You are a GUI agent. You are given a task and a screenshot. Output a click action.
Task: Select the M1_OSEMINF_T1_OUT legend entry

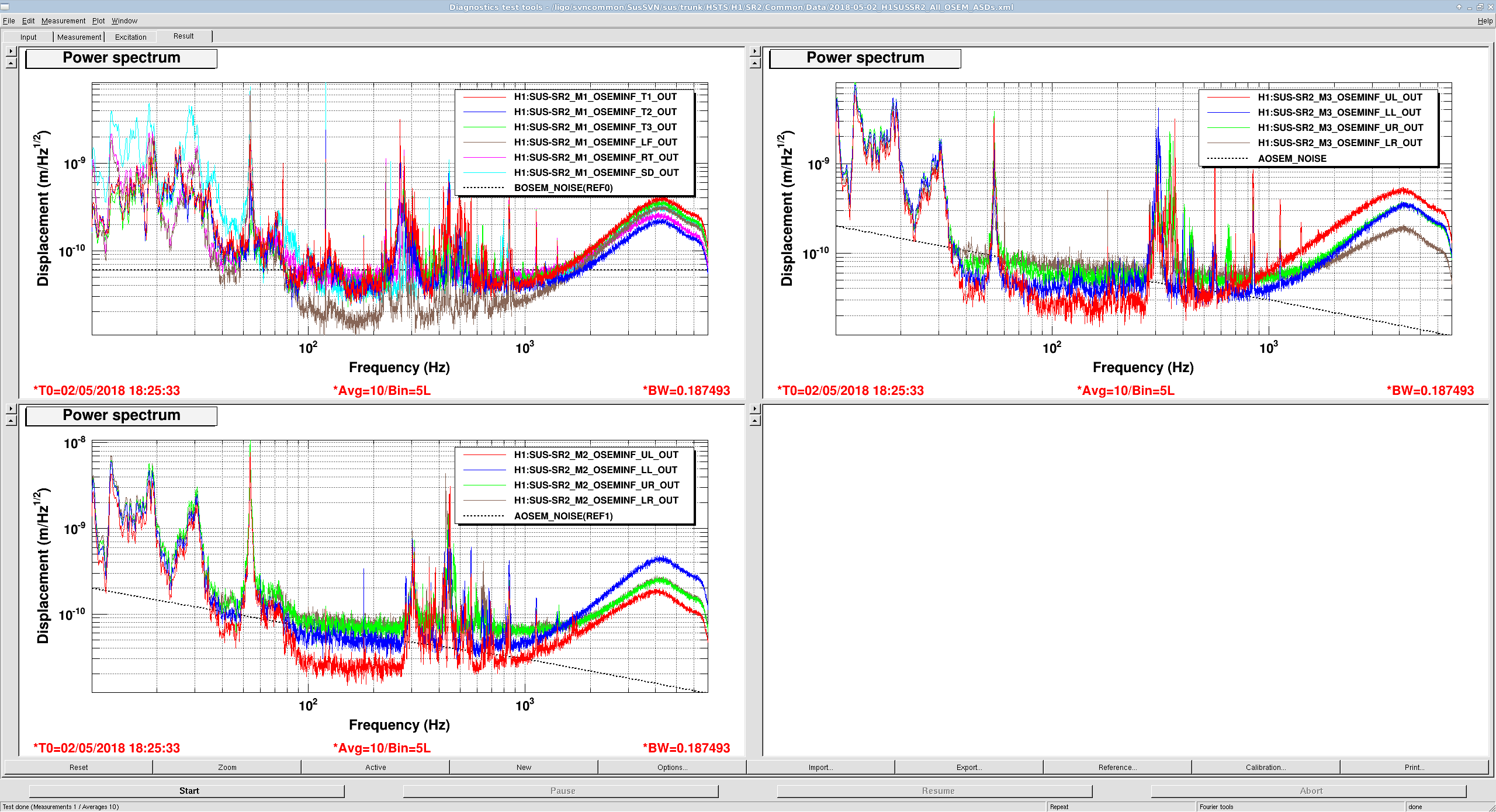coord(570,97)
